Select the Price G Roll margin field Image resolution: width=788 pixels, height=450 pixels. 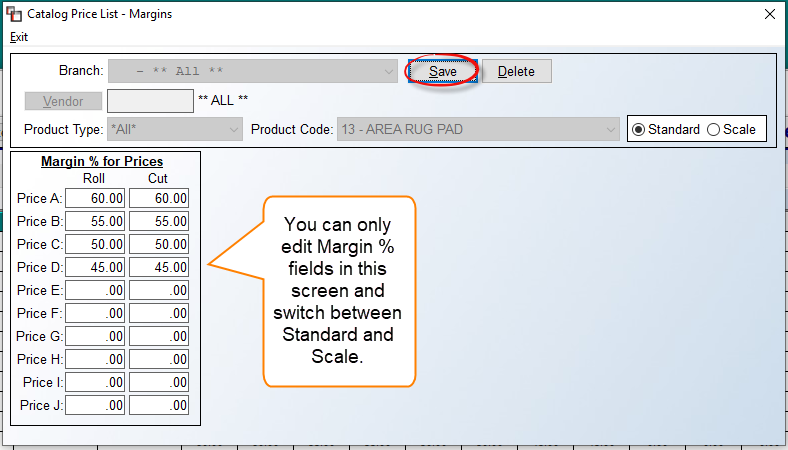click(x=95, y=336)
